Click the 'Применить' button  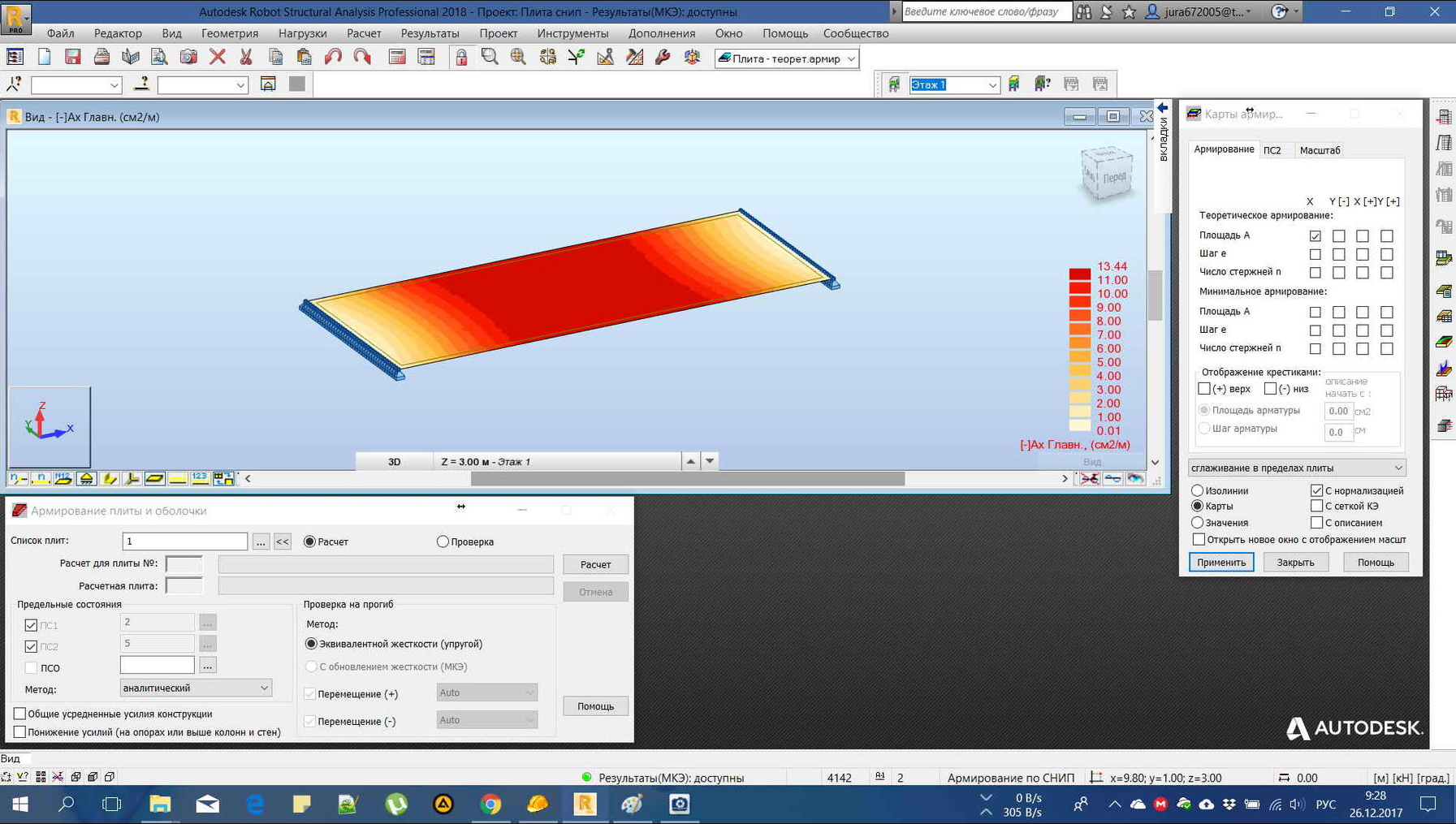(x=1221, y=562)
